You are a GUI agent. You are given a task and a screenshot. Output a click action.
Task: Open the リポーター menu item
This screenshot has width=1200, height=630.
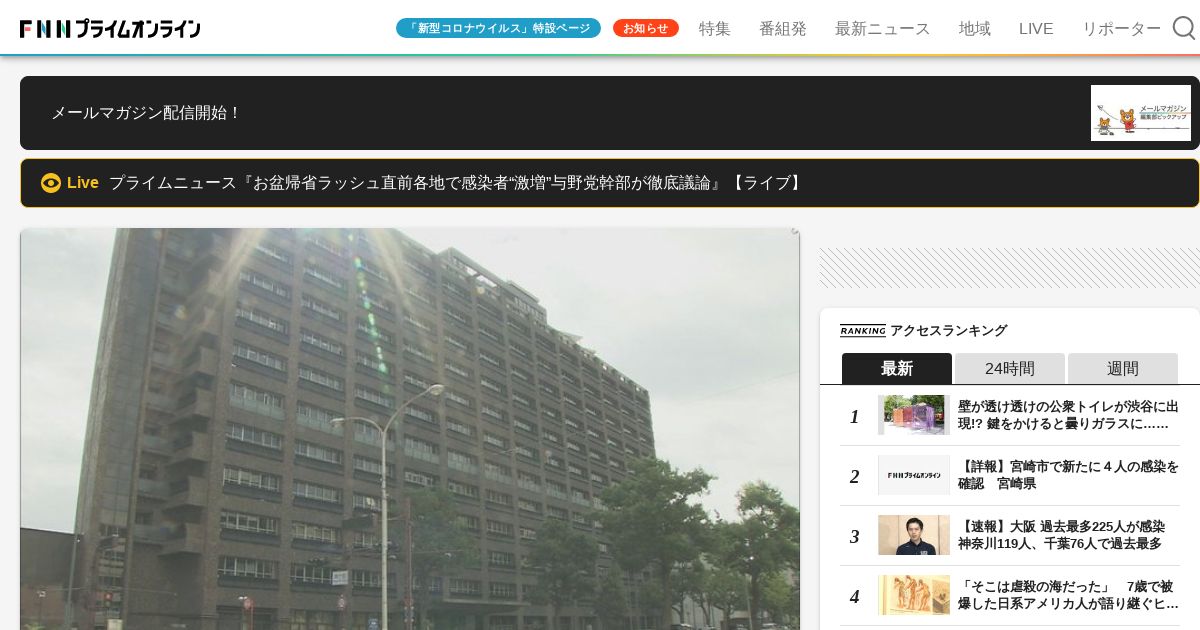[1121, 28]
